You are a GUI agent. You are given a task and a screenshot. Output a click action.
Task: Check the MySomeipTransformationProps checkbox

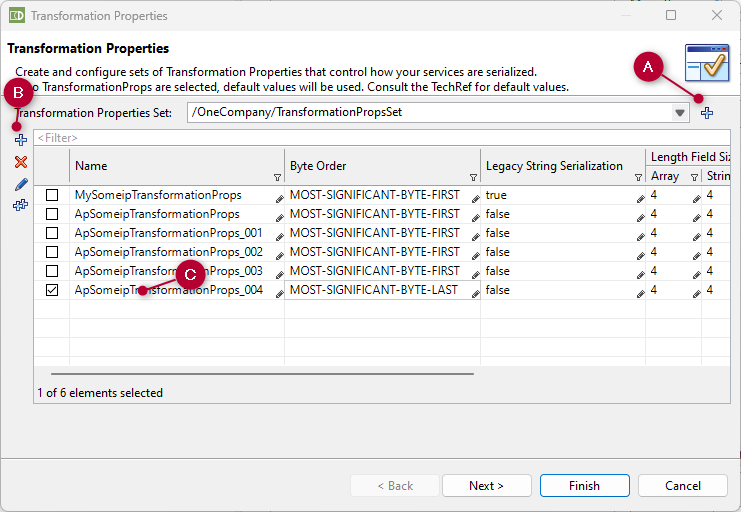coord(52,195)
